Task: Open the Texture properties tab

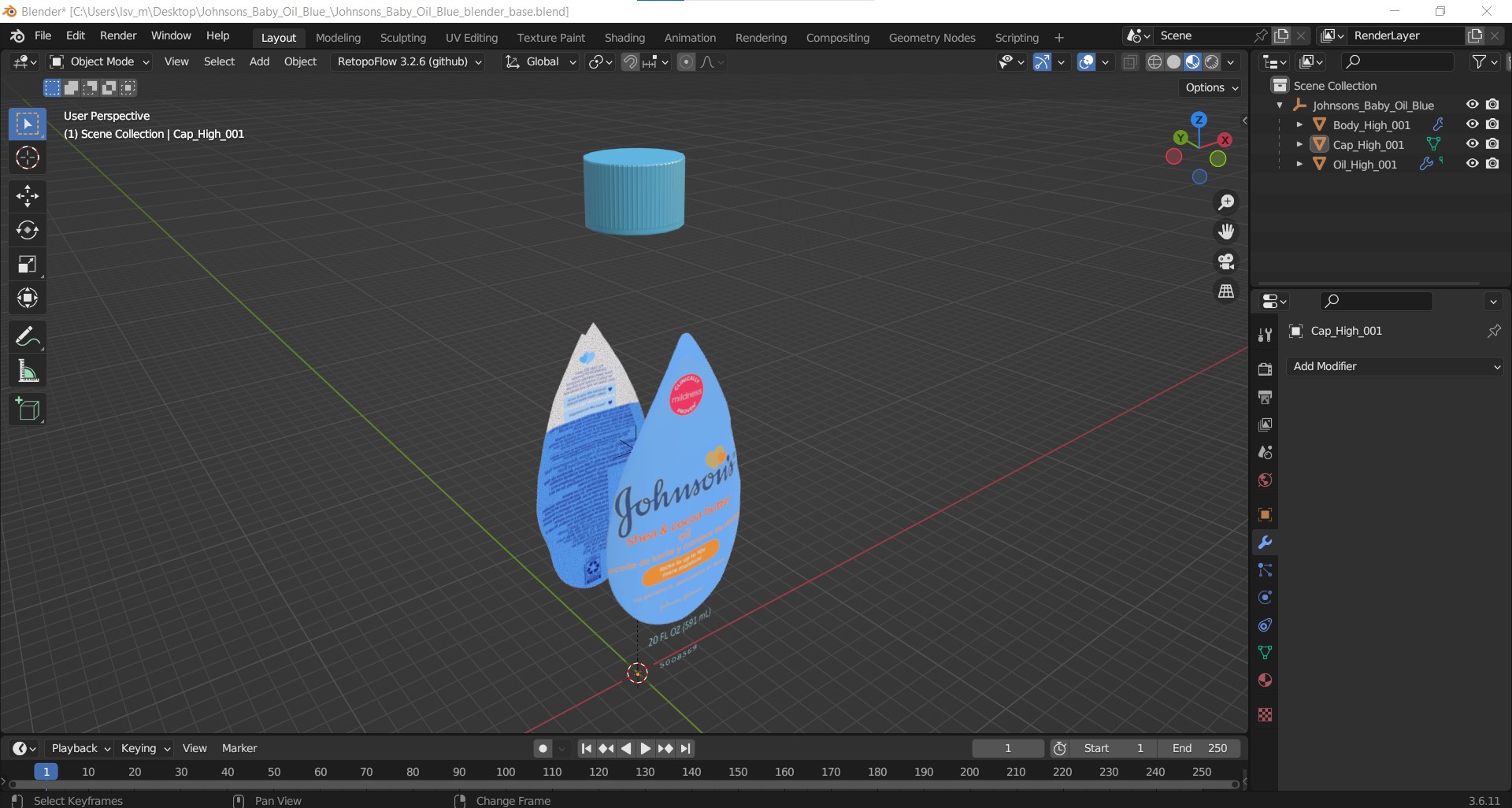Action: tap(1265, 715)
